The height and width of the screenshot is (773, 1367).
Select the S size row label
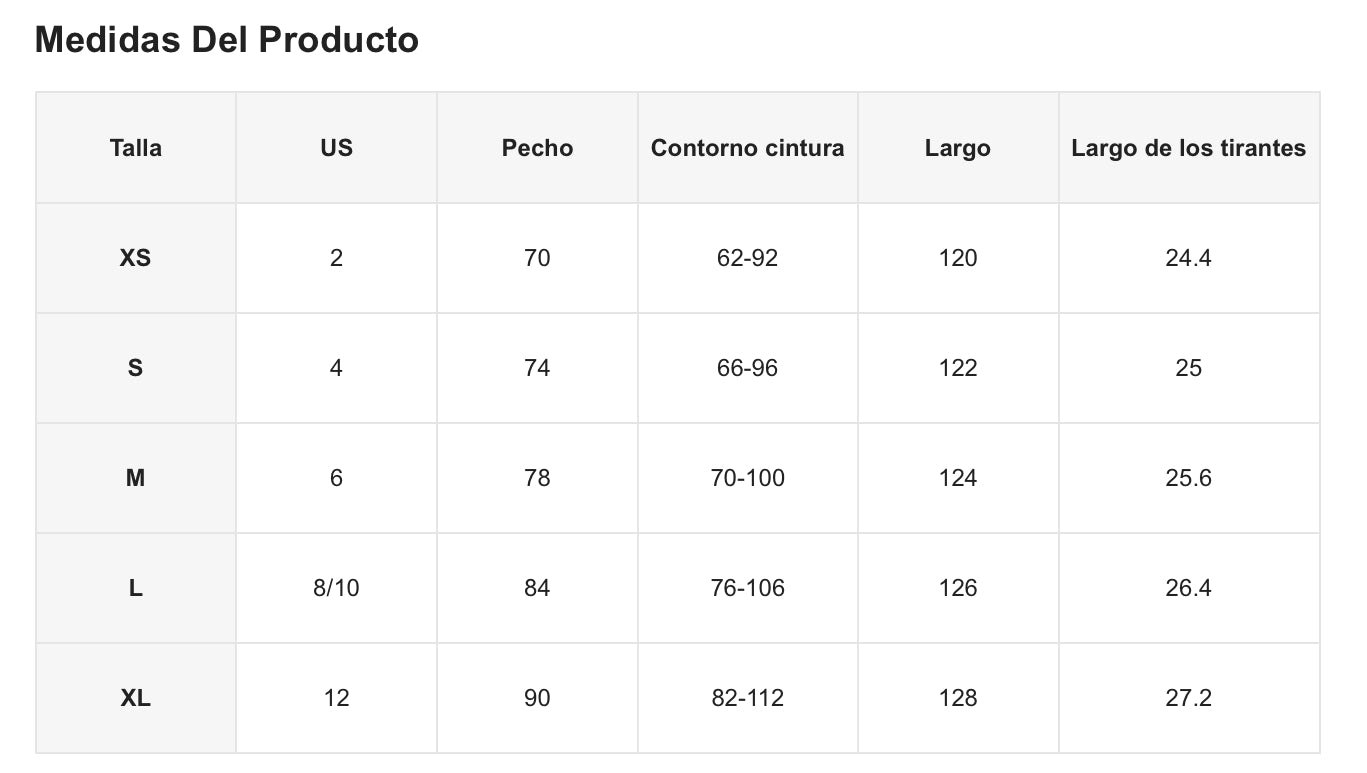tap(136, 368)
